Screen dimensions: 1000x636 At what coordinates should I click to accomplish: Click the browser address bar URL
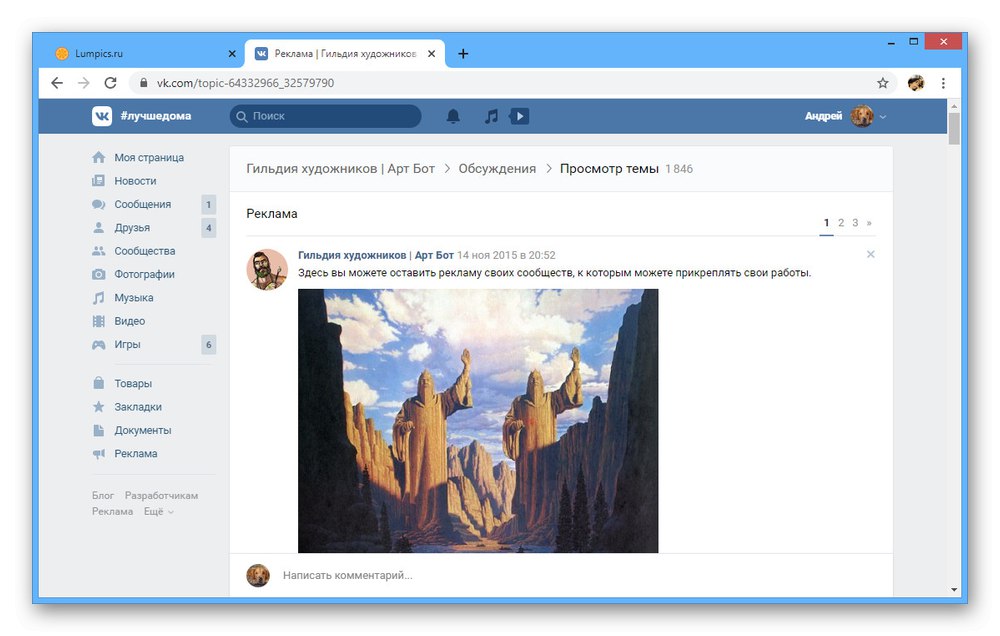click(246, 83)
